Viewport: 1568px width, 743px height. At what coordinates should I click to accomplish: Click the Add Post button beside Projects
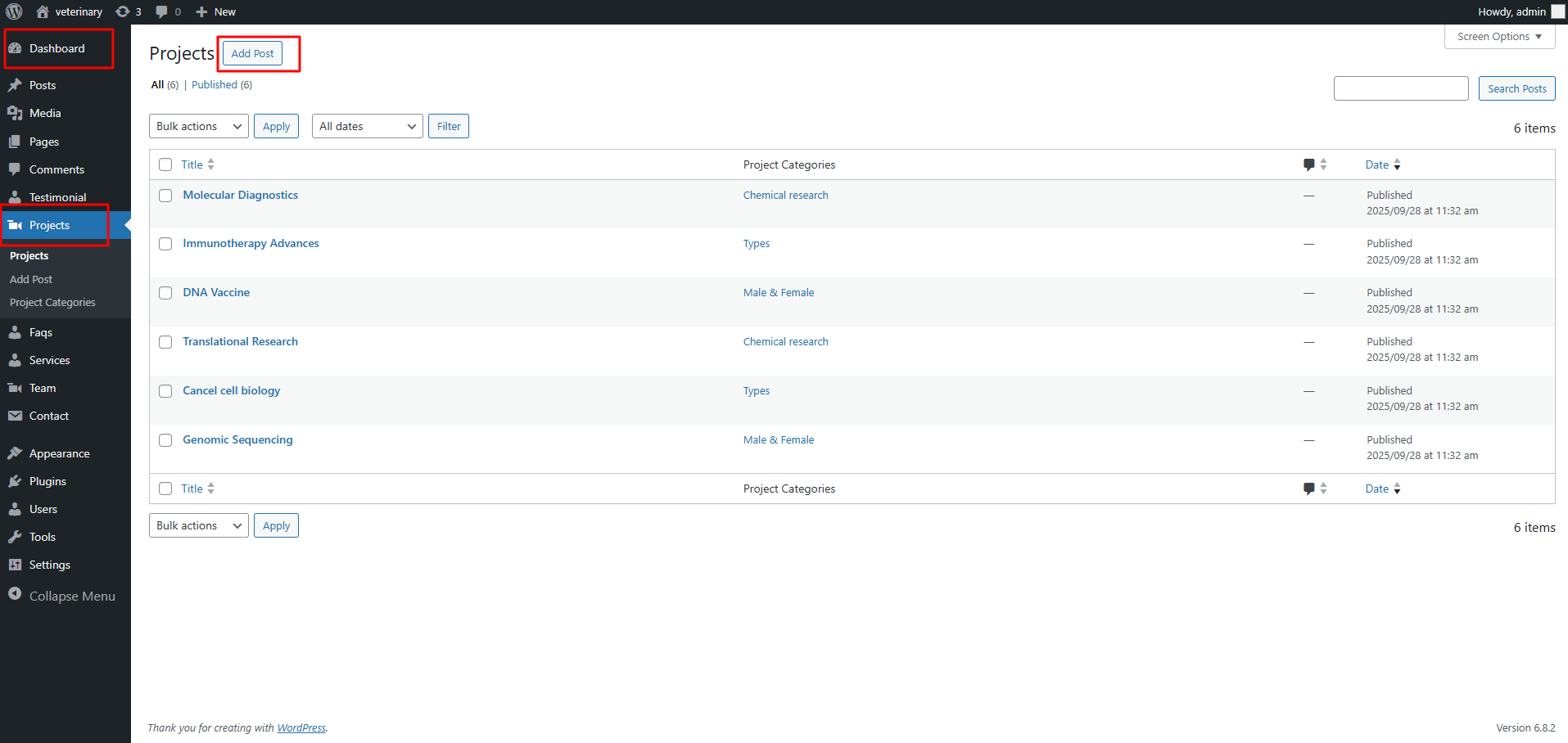[252, 53]
